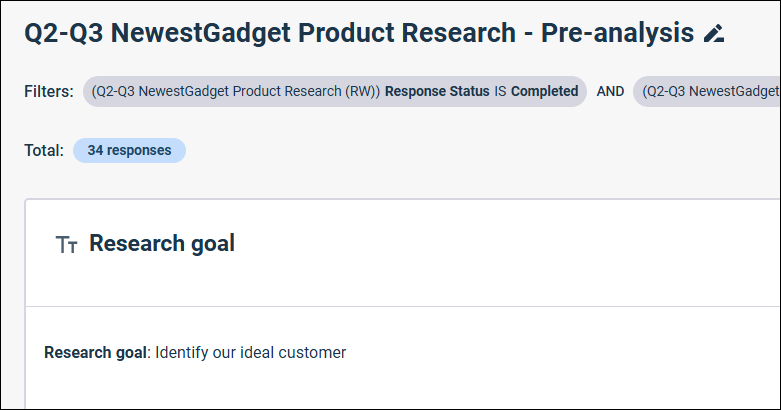Viewport: 781px width, 410px height.
Task: Click the Total label
Action: click(x=44, y=150)
